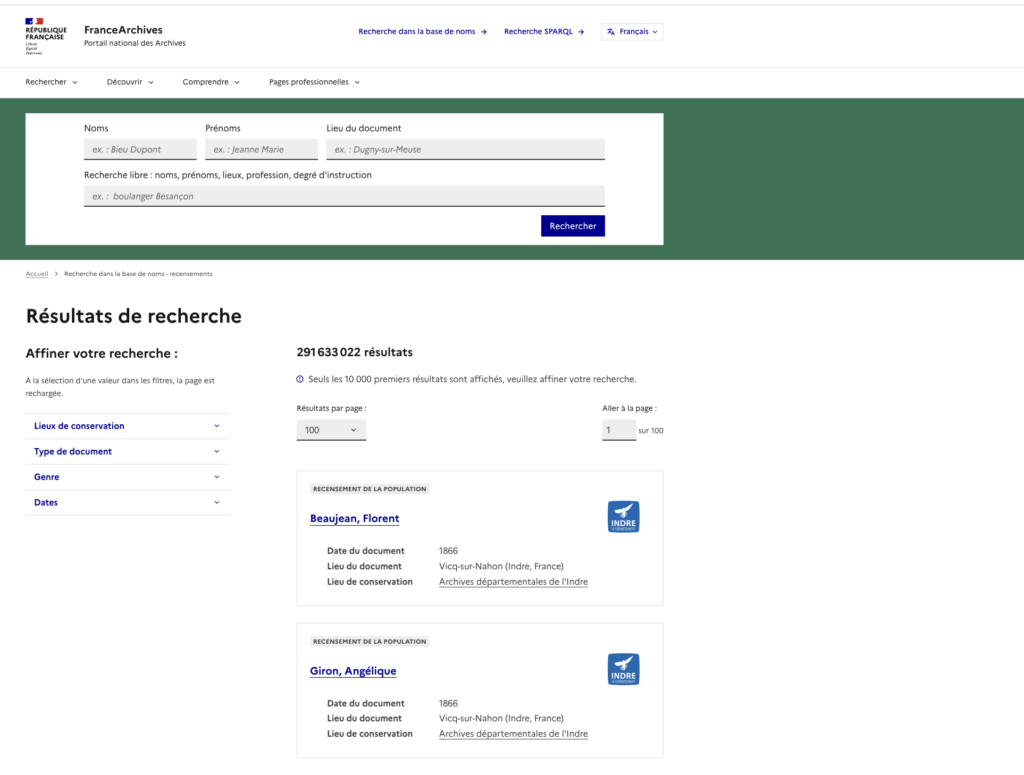Viewport: 1024px width, 775px height.
Task: Focus the Prénoms text field
Action: (x=261, y=149)
